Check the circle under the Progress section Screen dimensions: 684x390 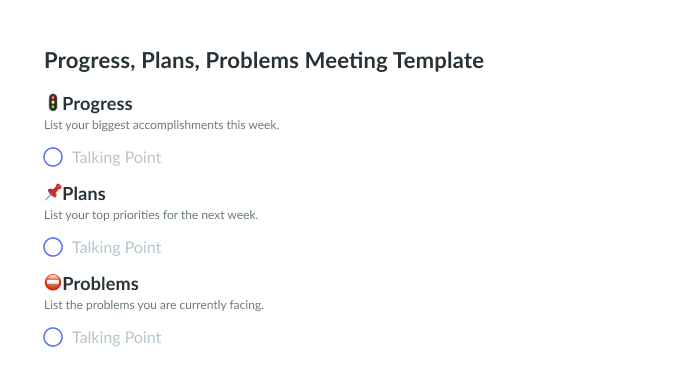pos(53,157)
